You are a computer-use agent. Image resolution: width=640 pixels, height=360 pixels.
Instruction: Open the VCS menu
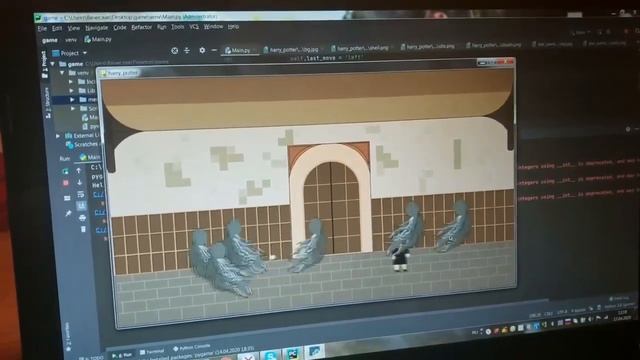coord(194,27)
